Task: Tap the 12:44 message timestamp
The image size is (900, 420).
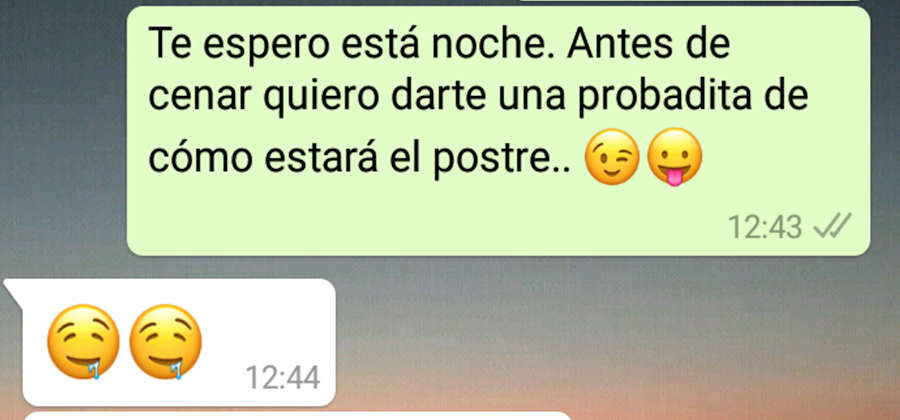Action: pyautogui.click(x=282, y=378)
